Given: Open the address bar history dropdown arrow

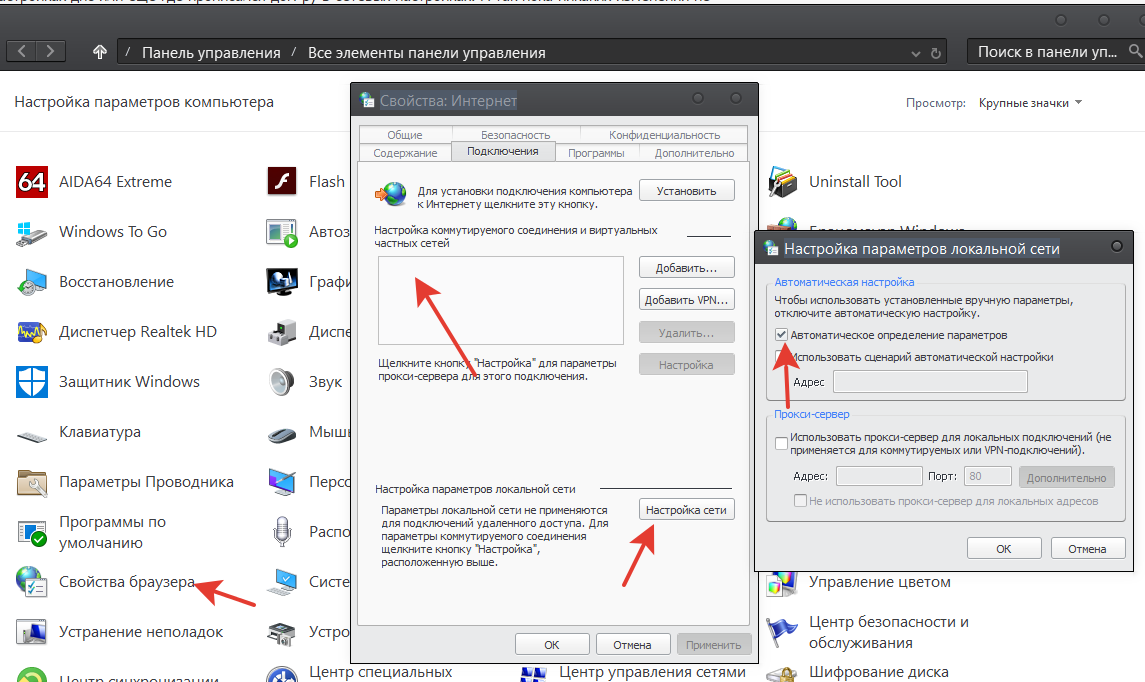Looking at the screenshot, I should (916, 53).
